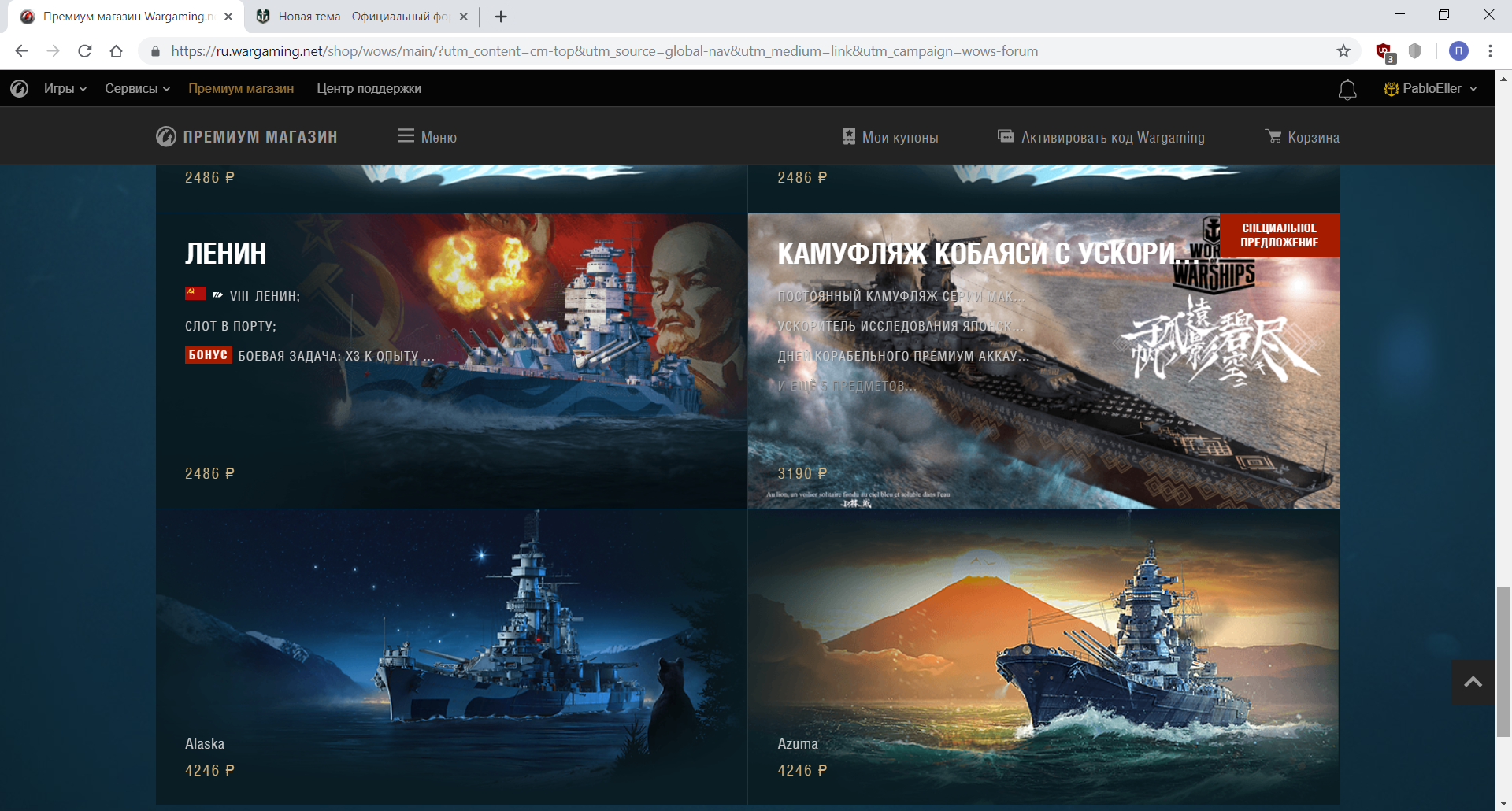Close the Премиум магазин browser tab
1512x811 pixels.
(228, 17)
